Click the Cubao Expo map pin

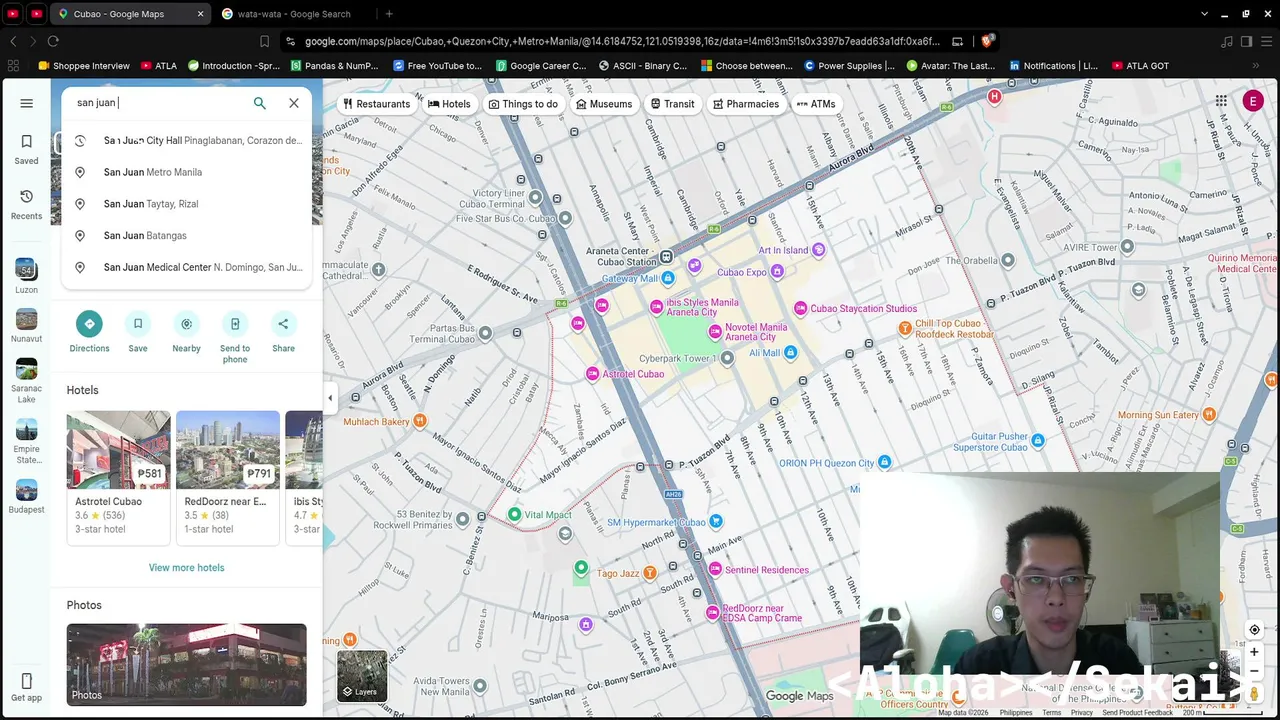click(777, 271)
